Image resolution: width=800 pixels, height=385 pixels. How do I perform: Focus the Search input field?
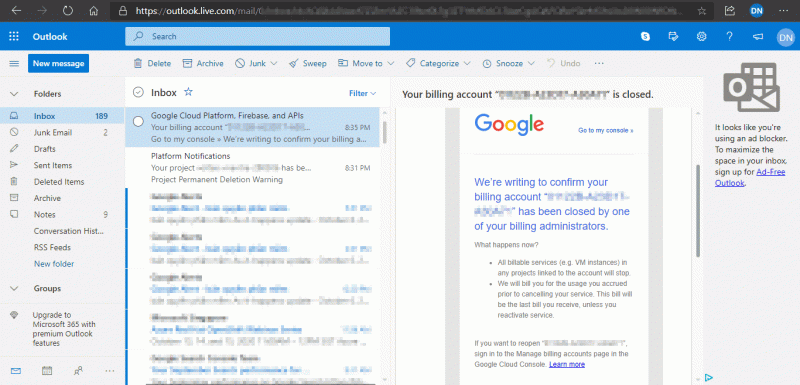point(258,37)
